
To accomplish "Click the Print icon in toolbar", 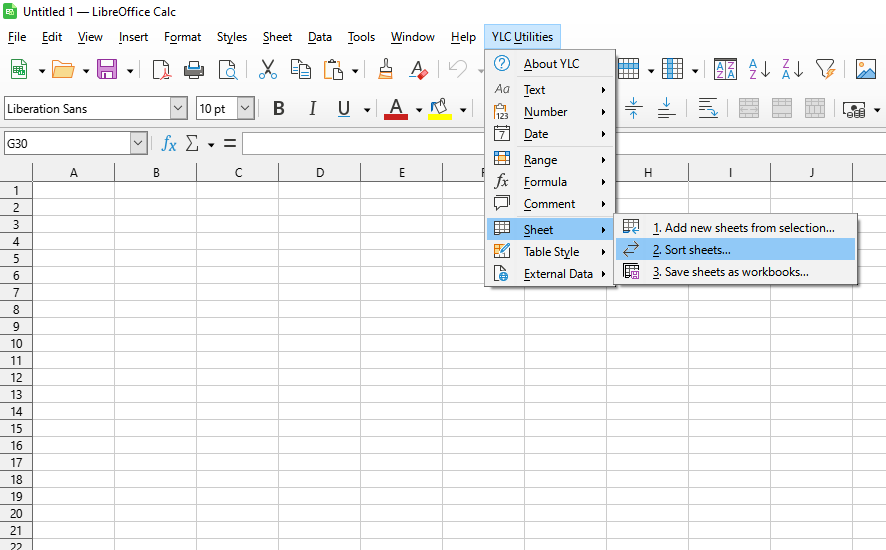I will click(x=194, y=69).
